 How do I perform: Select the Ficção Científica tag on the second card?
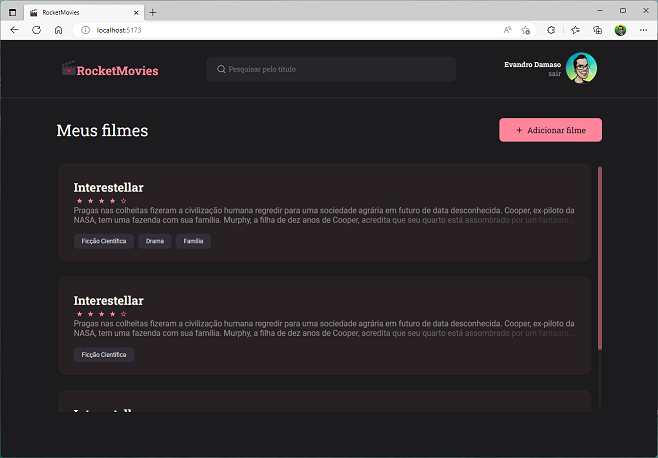click(104, 355)
